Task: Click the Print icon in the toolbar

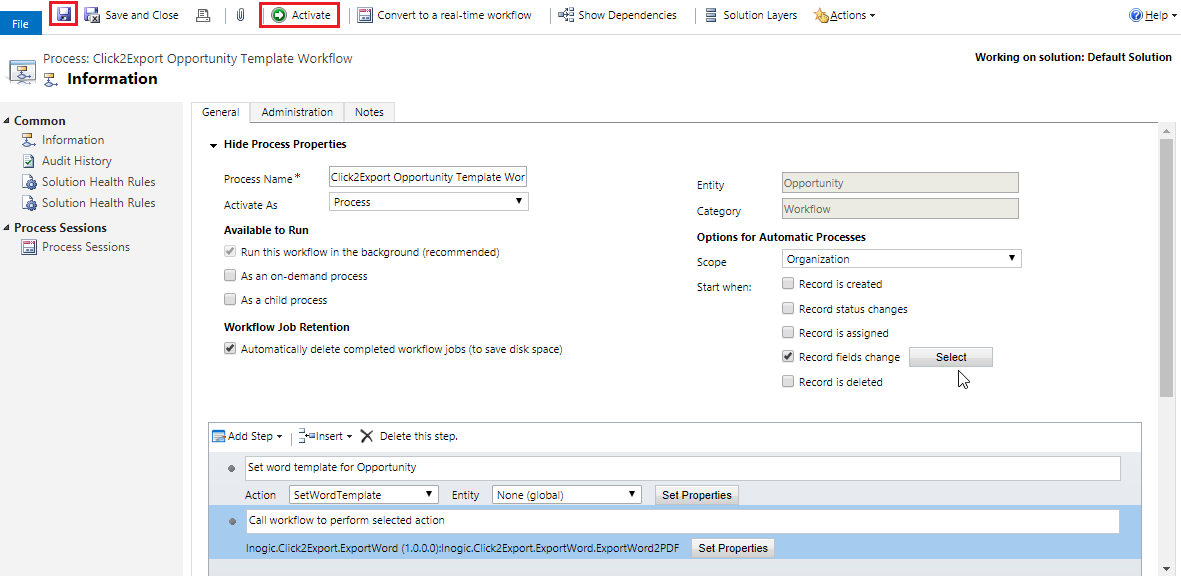Action: tap(203, 15)
